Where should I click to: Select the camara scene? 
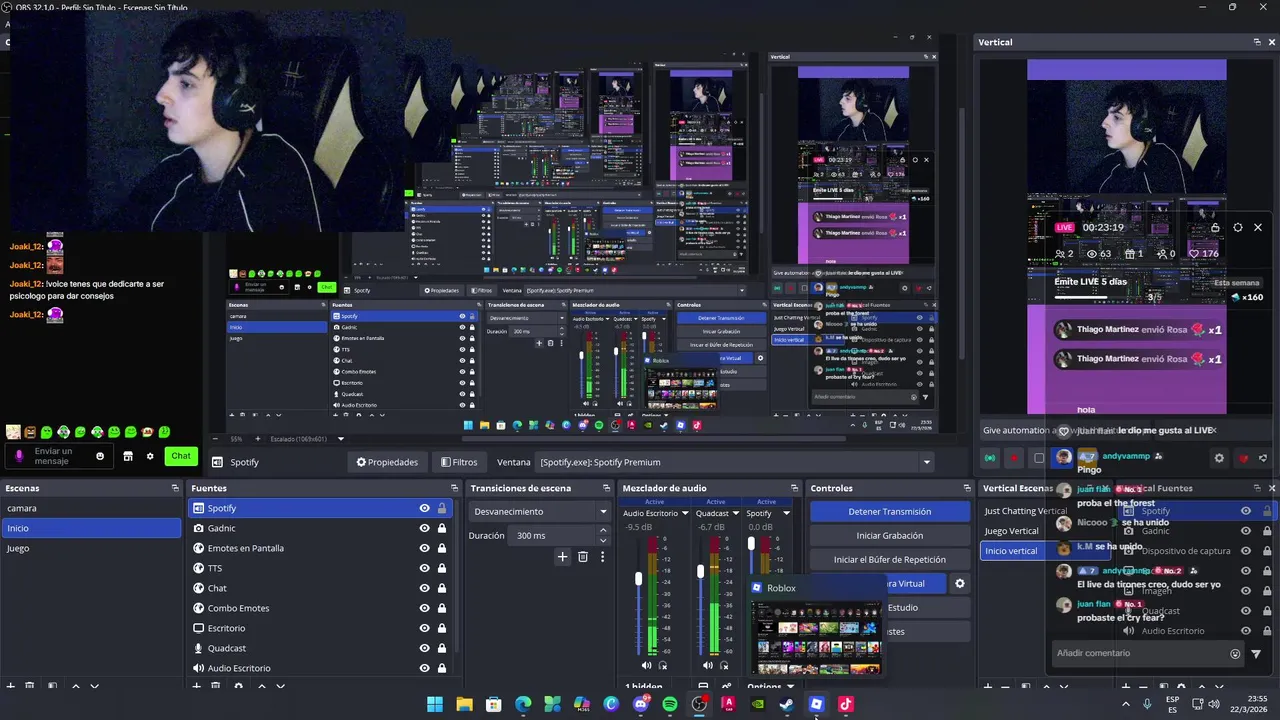(x=90, y=508)
